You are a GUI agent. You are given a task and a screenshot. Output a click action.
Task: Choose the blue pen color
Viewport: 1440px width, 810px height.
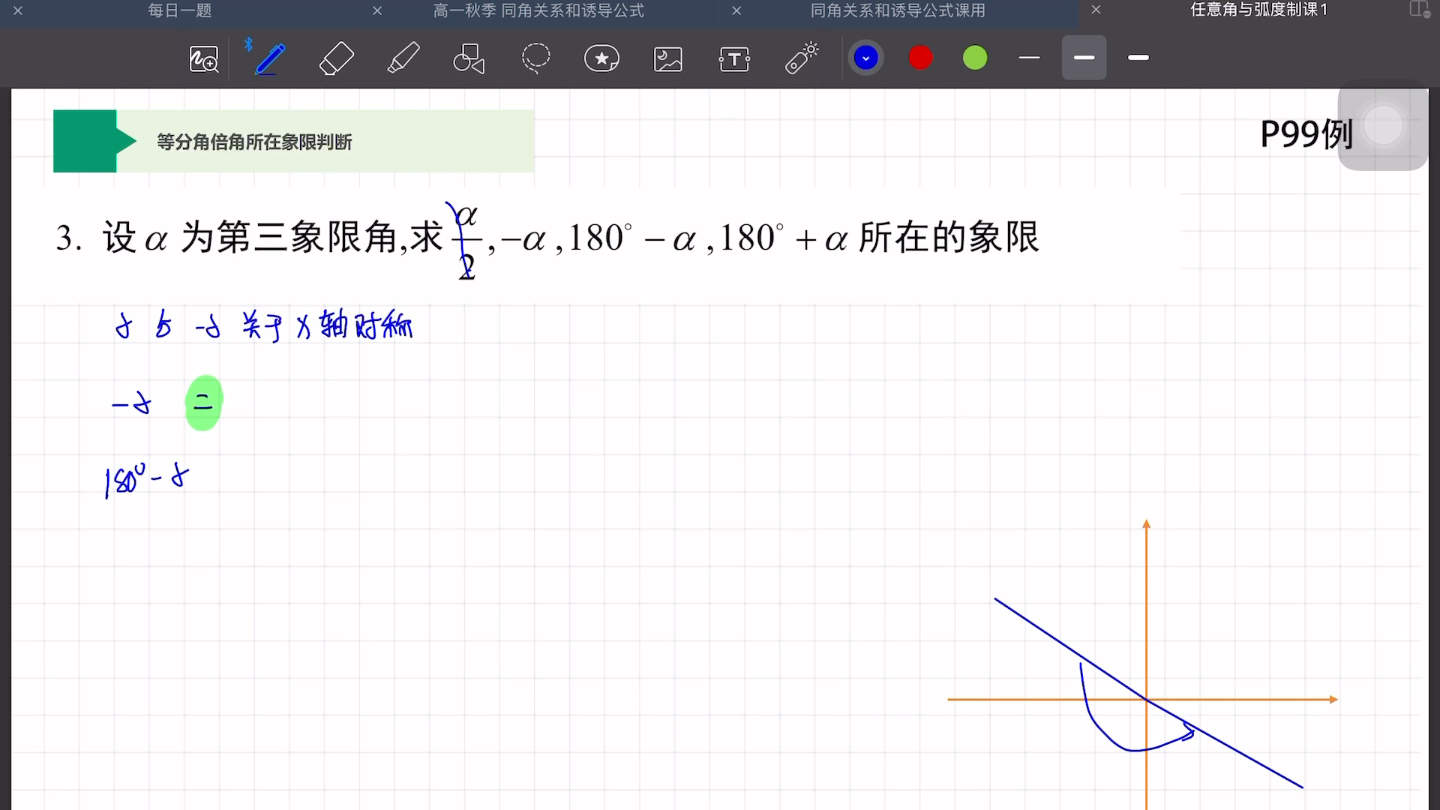point(866,58)
